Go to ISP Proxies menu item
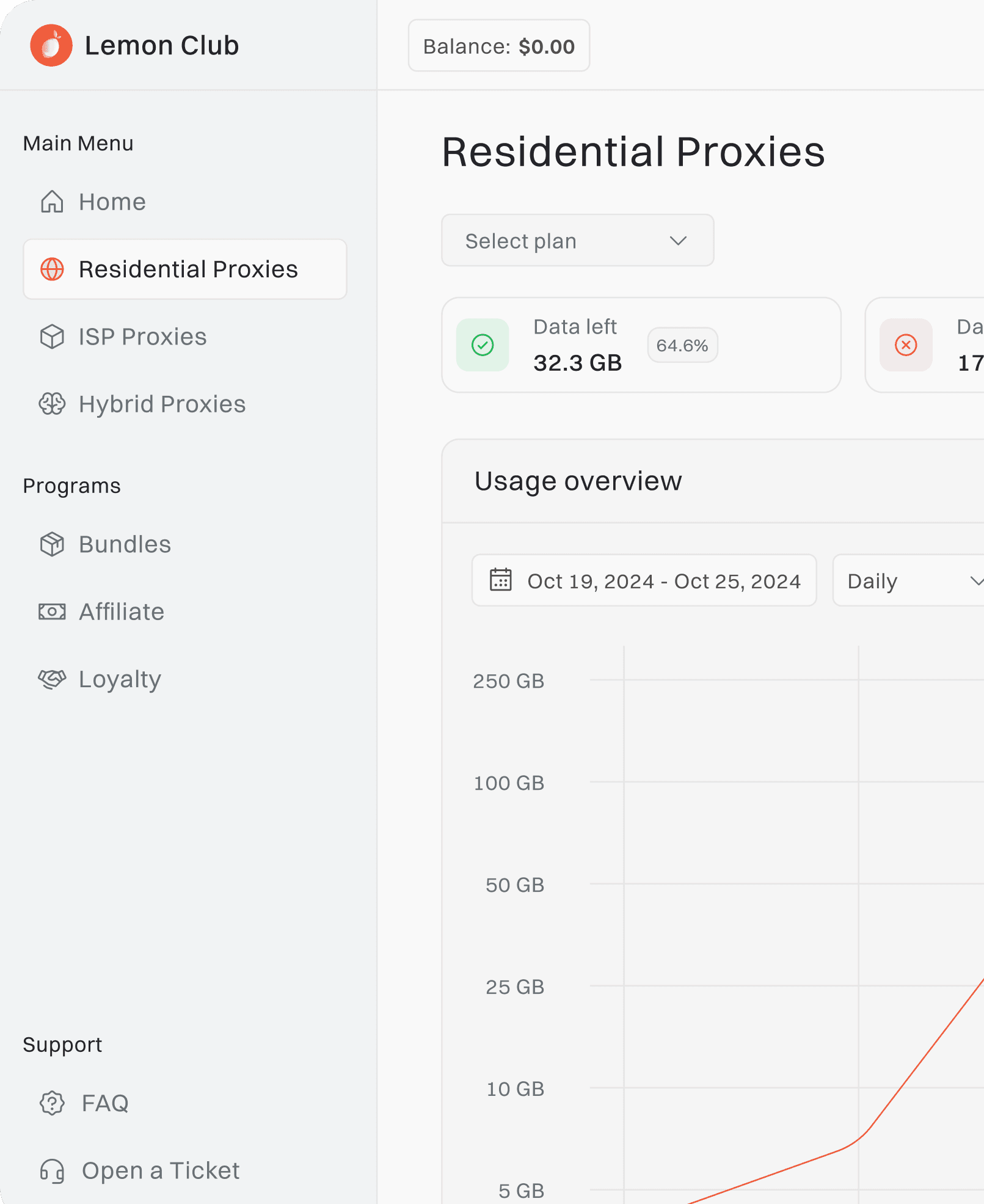The height and width of the screenshot is (1204, 984). tap(142, 337)
